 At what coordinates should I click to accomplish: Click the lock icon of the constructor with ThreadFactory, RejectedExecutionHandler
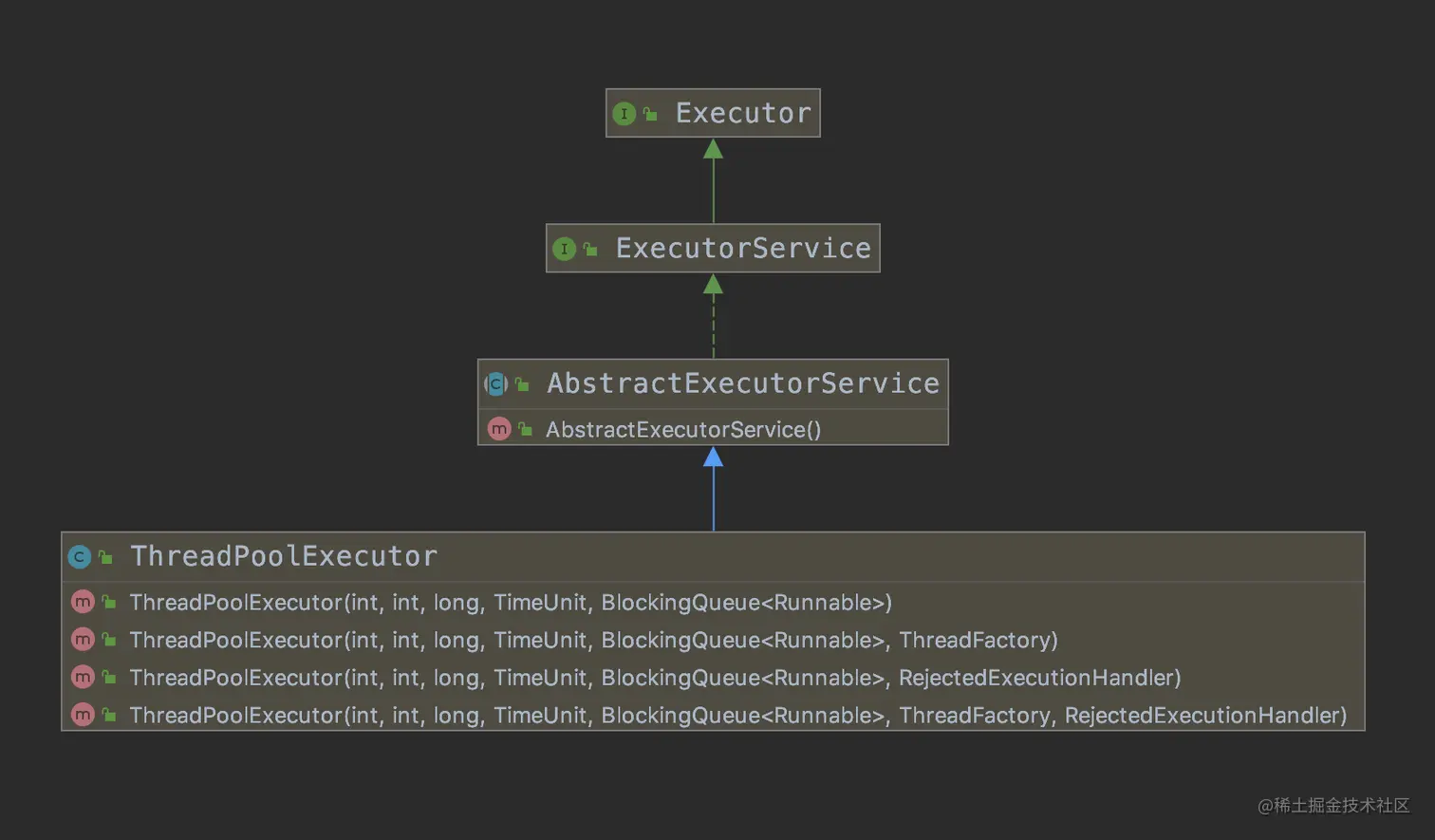(109, 715)
